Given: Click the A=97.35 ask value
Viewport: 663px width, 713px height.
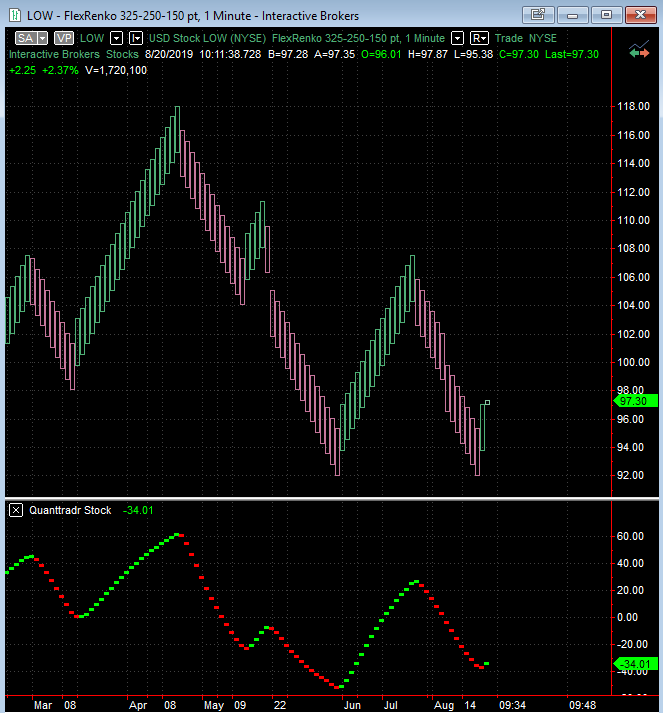Looking at the screenshot, I should (334, 54).
